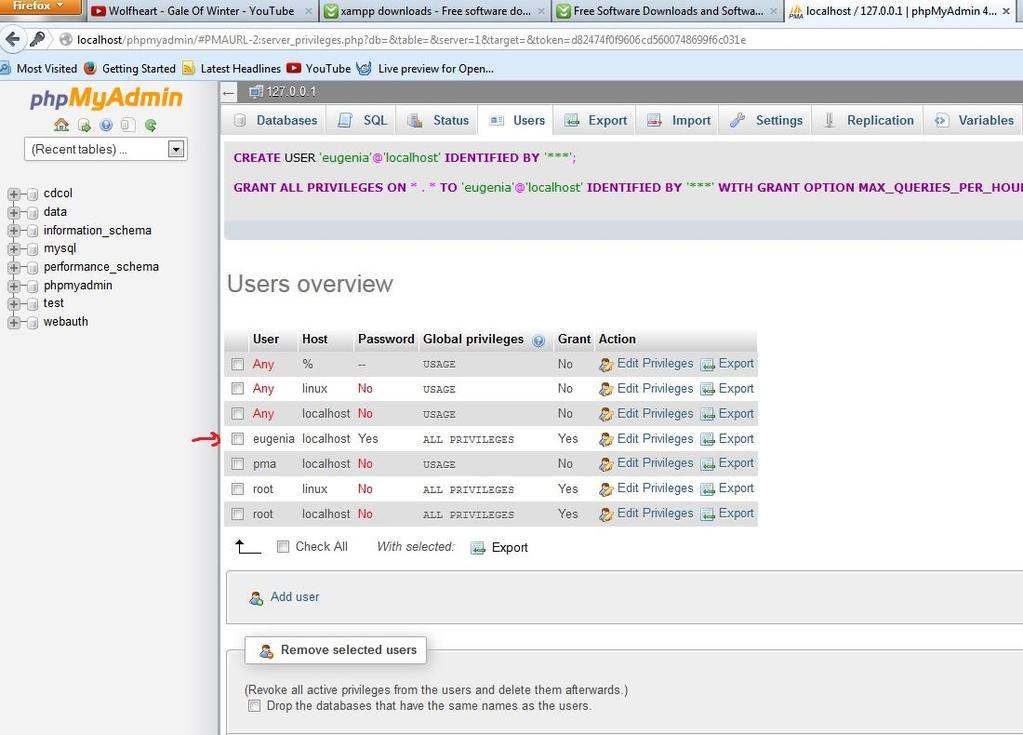Expand the webauth database tree node
The image size is (1023, 735).
pos(14,322)
